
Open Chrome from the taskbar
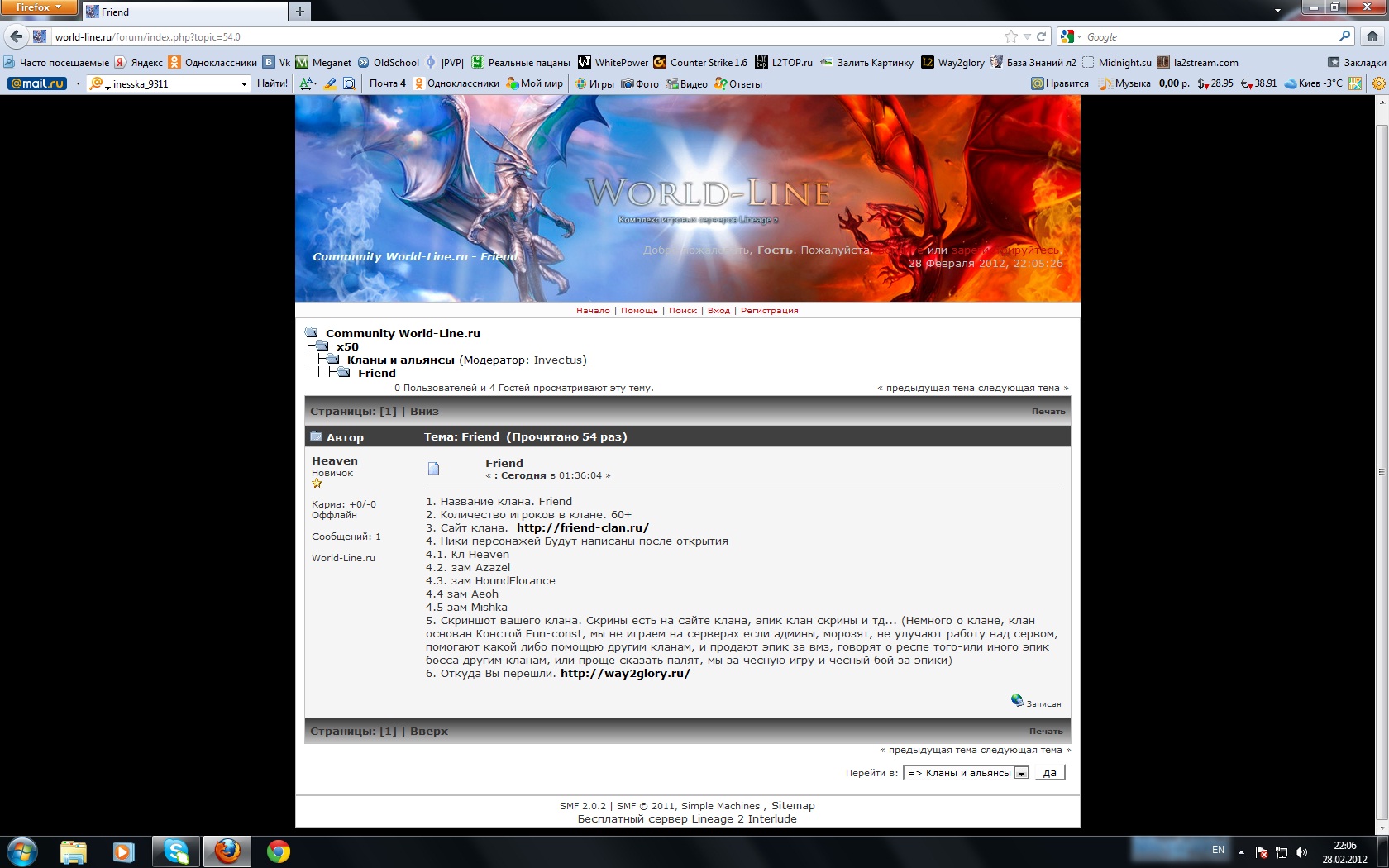(x=279, y=851)
